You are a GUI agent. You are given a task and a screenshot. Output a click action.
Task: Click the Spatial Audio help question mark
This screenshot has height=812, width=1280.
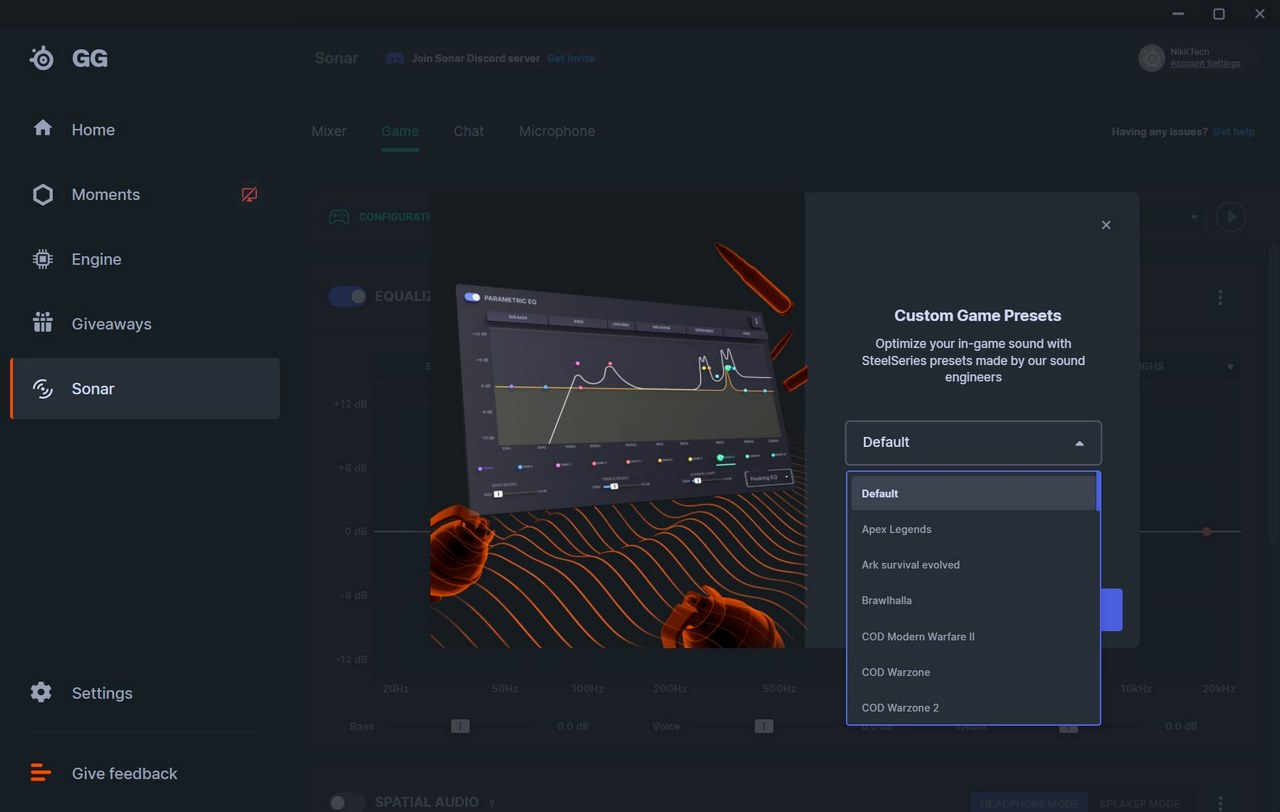coord(491,803)
